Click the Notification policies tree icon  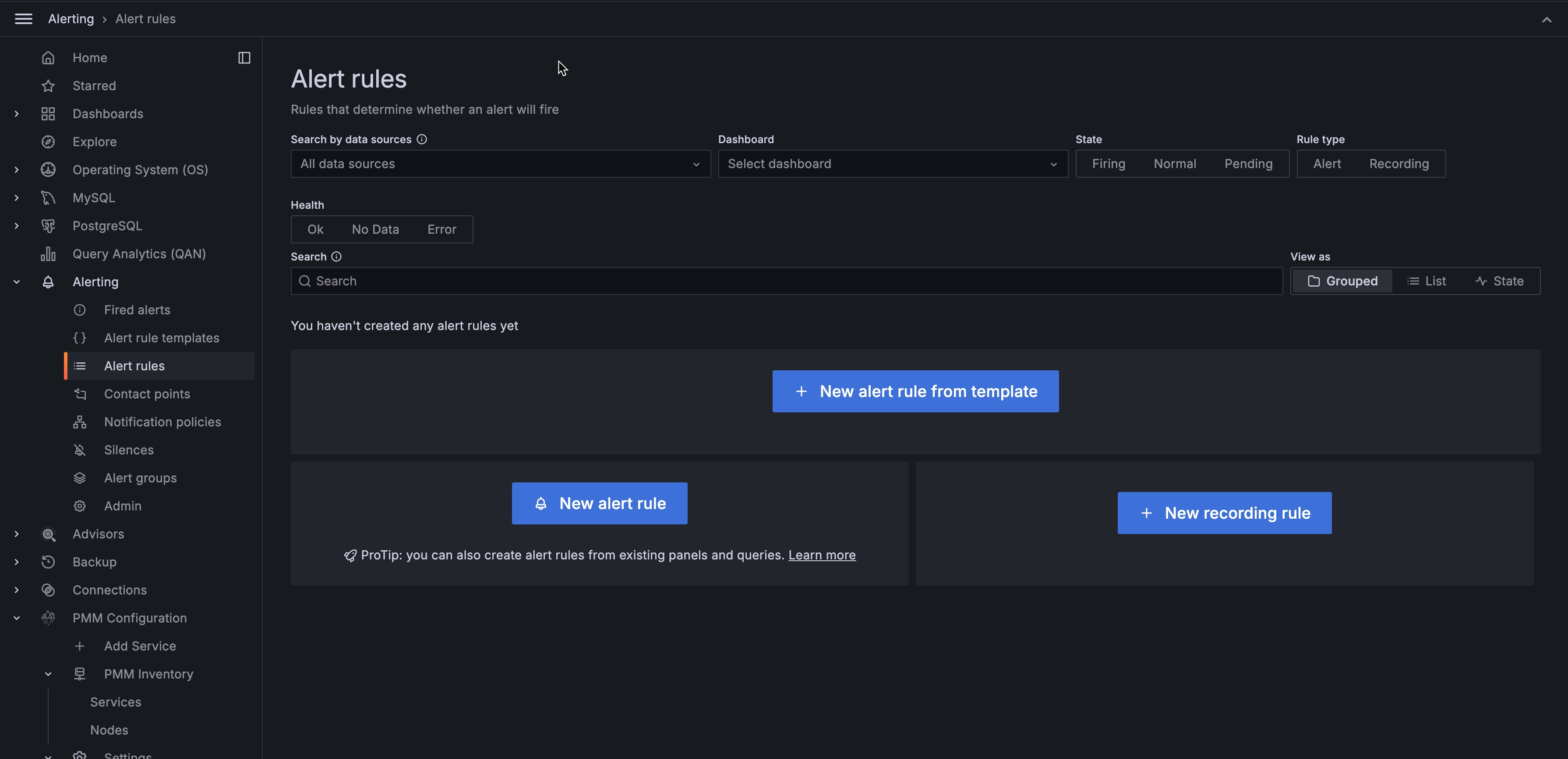pos(80,422)
